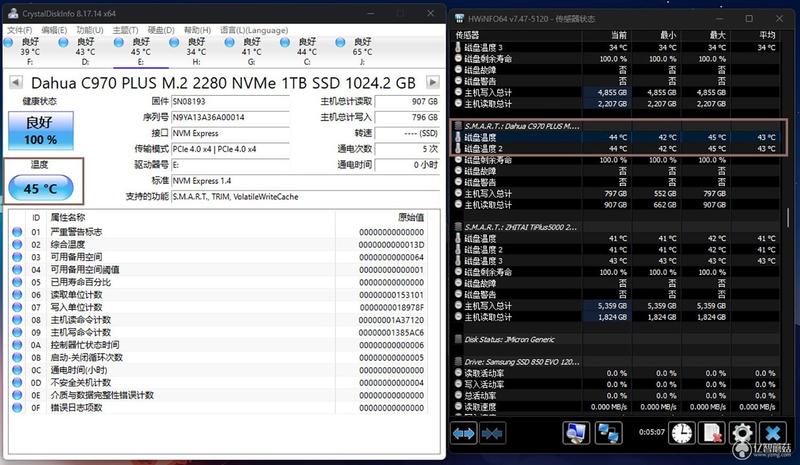Screen dimensions: 800x465
Task: Select the 读取单位计数 attribute row
Action: (x=219, y=295)
